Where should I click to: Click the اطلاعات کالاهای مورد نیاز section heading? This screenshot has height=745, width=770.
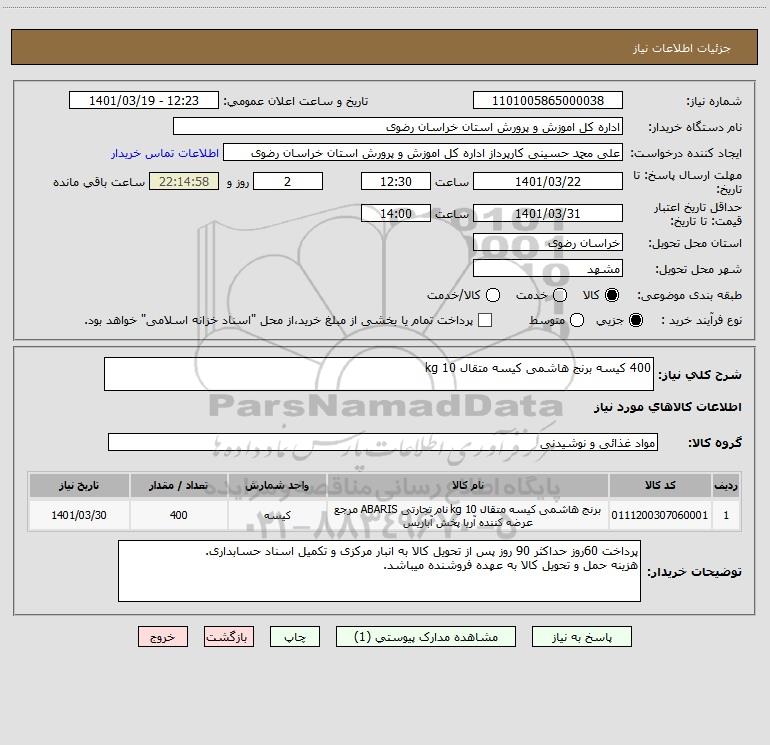[668, 407]
